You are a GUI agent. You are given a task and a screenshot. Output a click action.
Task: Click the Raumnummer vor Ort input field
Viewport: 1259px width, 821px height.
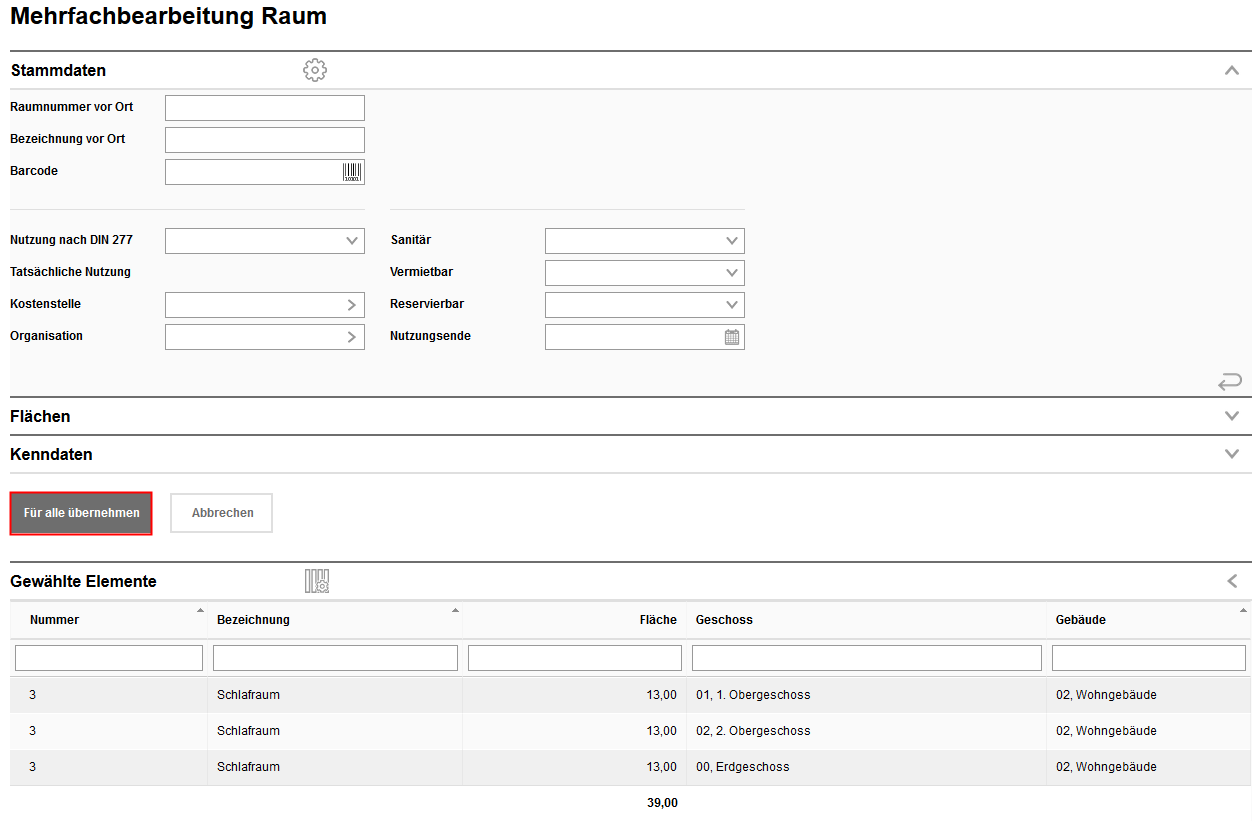(x=264, y=108)
